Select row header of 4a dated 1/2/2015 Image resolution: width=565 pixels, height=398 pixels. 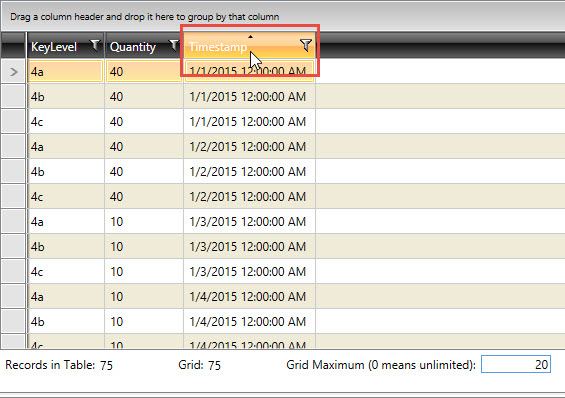13,147
